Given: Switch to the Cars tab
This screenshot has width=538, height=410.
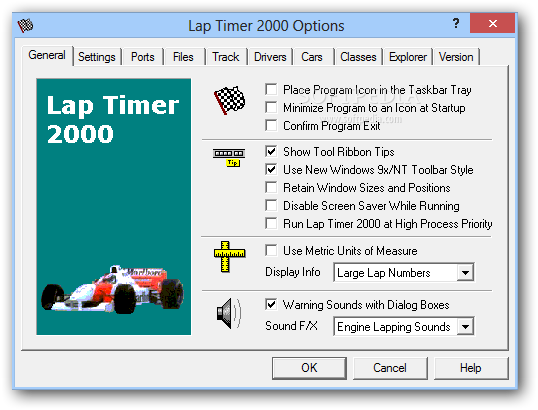Looking at the screenshot, I should pos(312,57).
